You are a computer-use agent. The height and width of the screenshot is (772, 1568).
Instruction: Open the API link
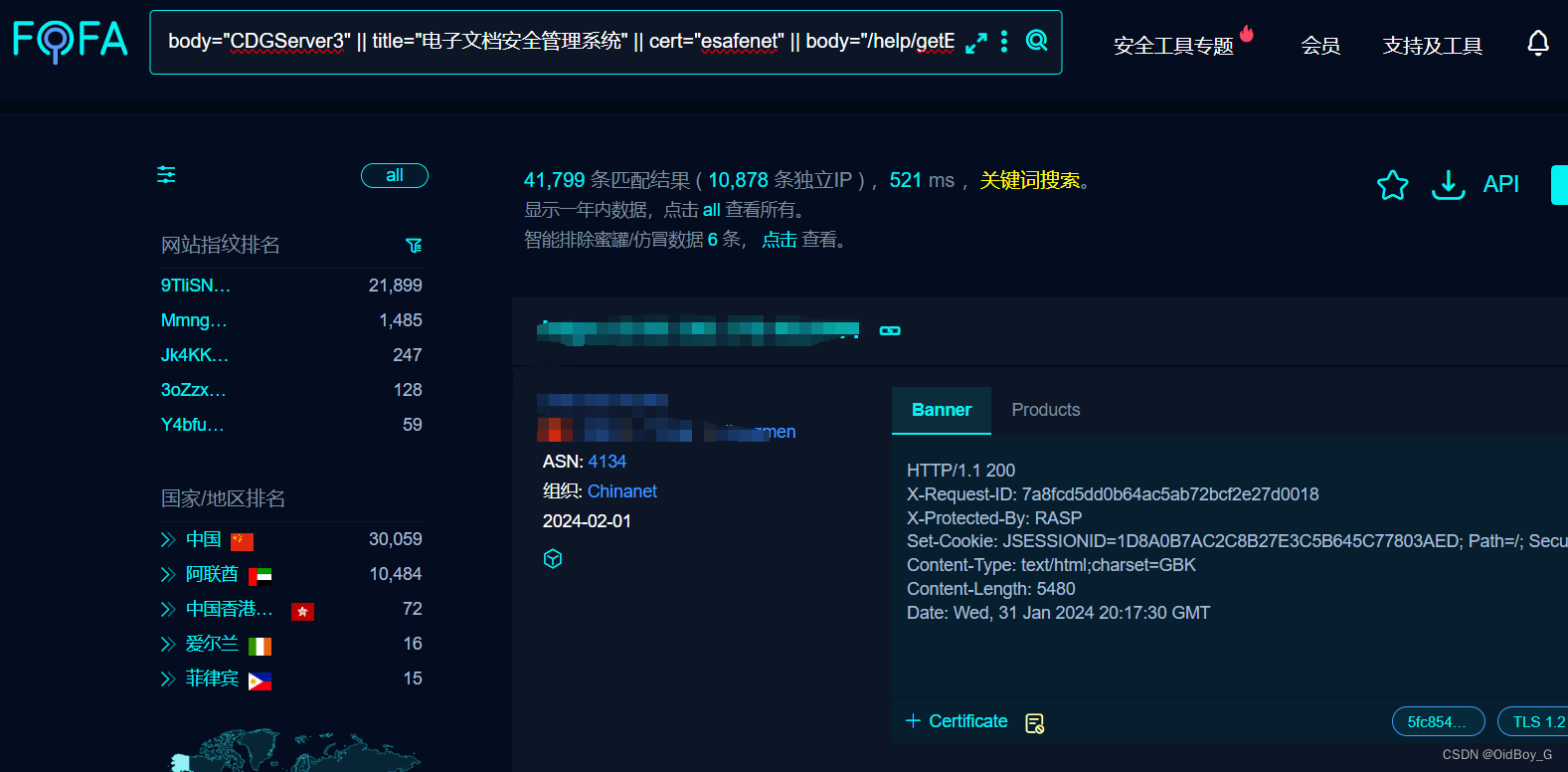(x=1500, y=184)
